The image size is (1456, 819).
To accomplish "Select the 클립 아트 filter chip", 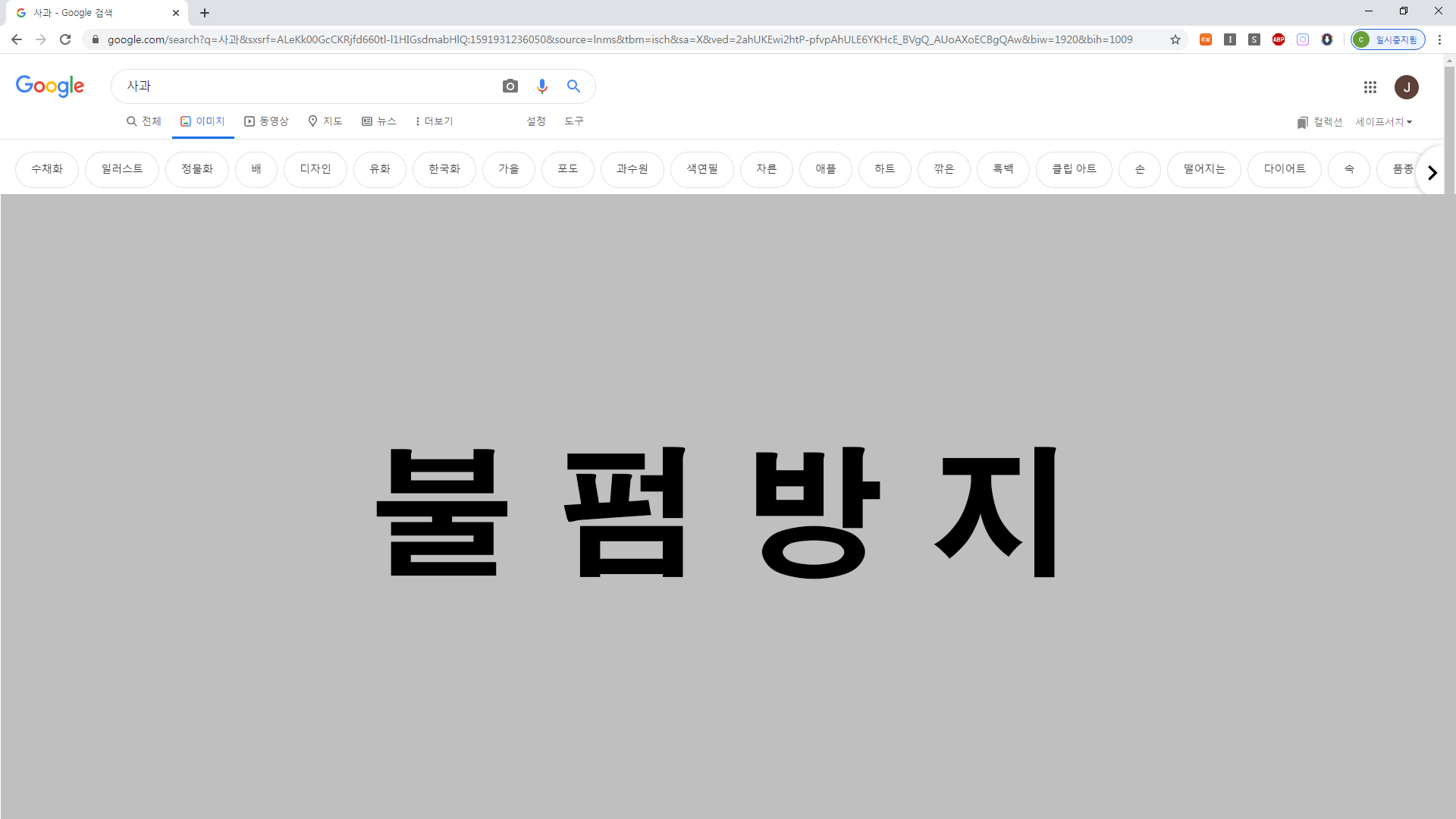I will coord(1073,169).
